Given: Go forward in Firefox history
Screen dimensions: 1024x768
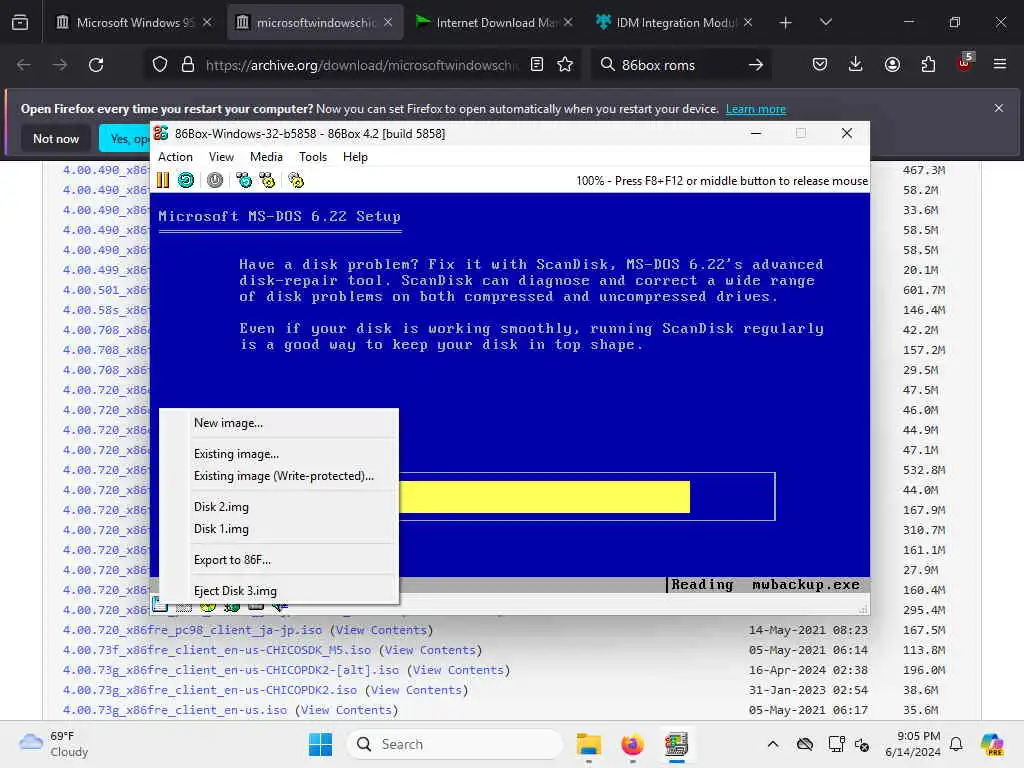Looking at the screenshot, I should tap(59, 65).
